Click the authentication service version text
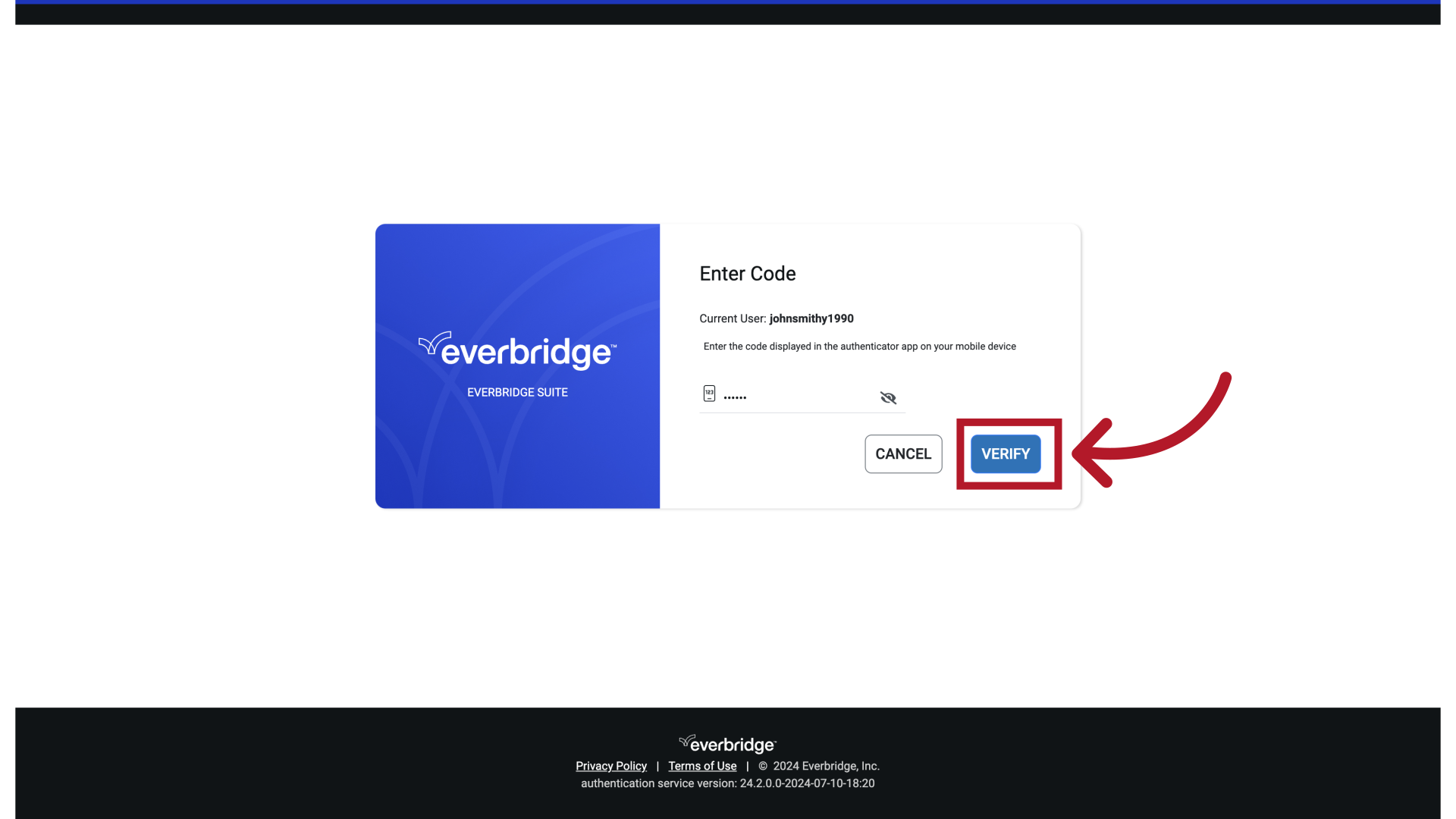This screenshot has height=819, width=1456. click(x=726, y=783)
